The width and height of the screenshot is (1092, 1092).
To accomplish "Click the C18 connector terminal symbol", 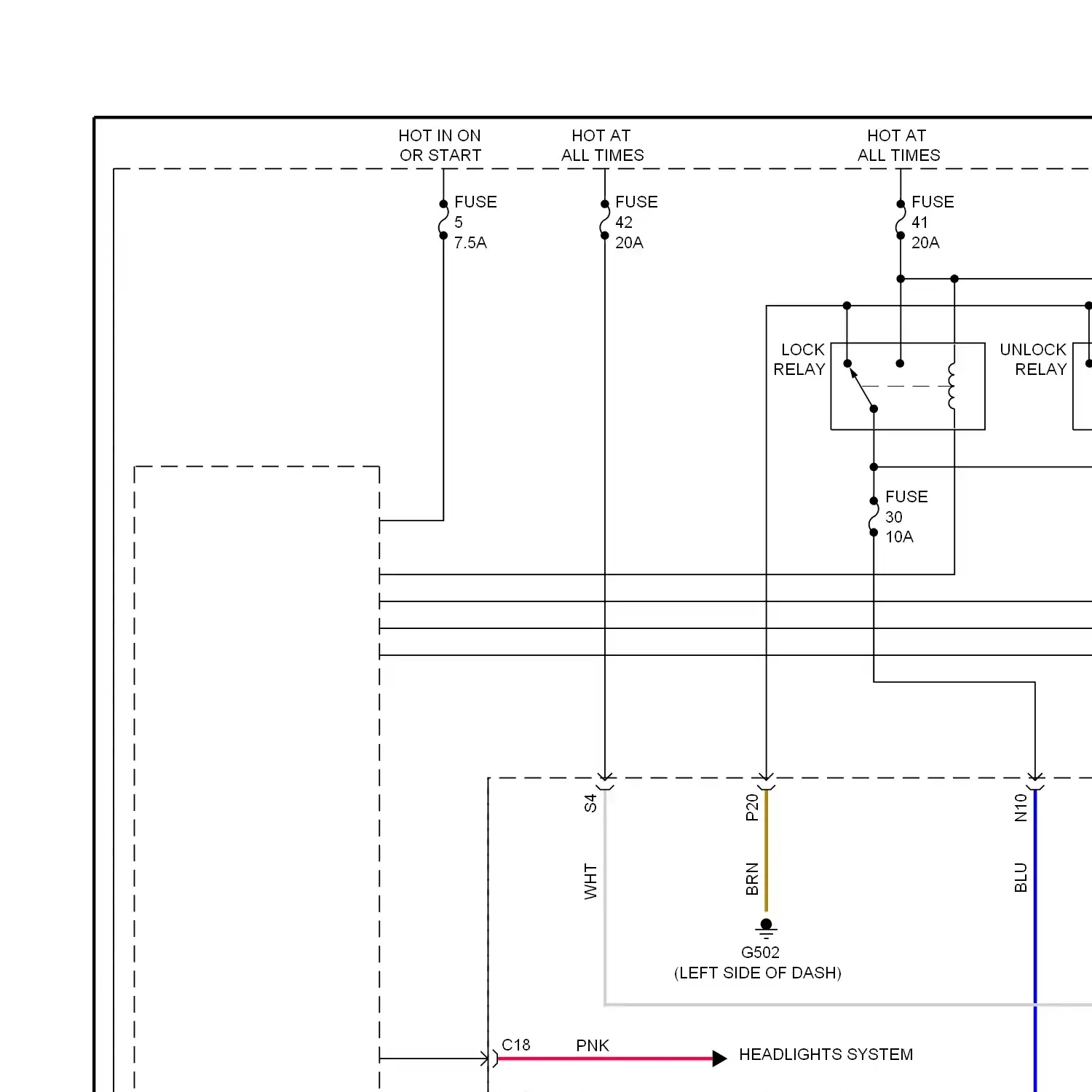I will 491,1059.
